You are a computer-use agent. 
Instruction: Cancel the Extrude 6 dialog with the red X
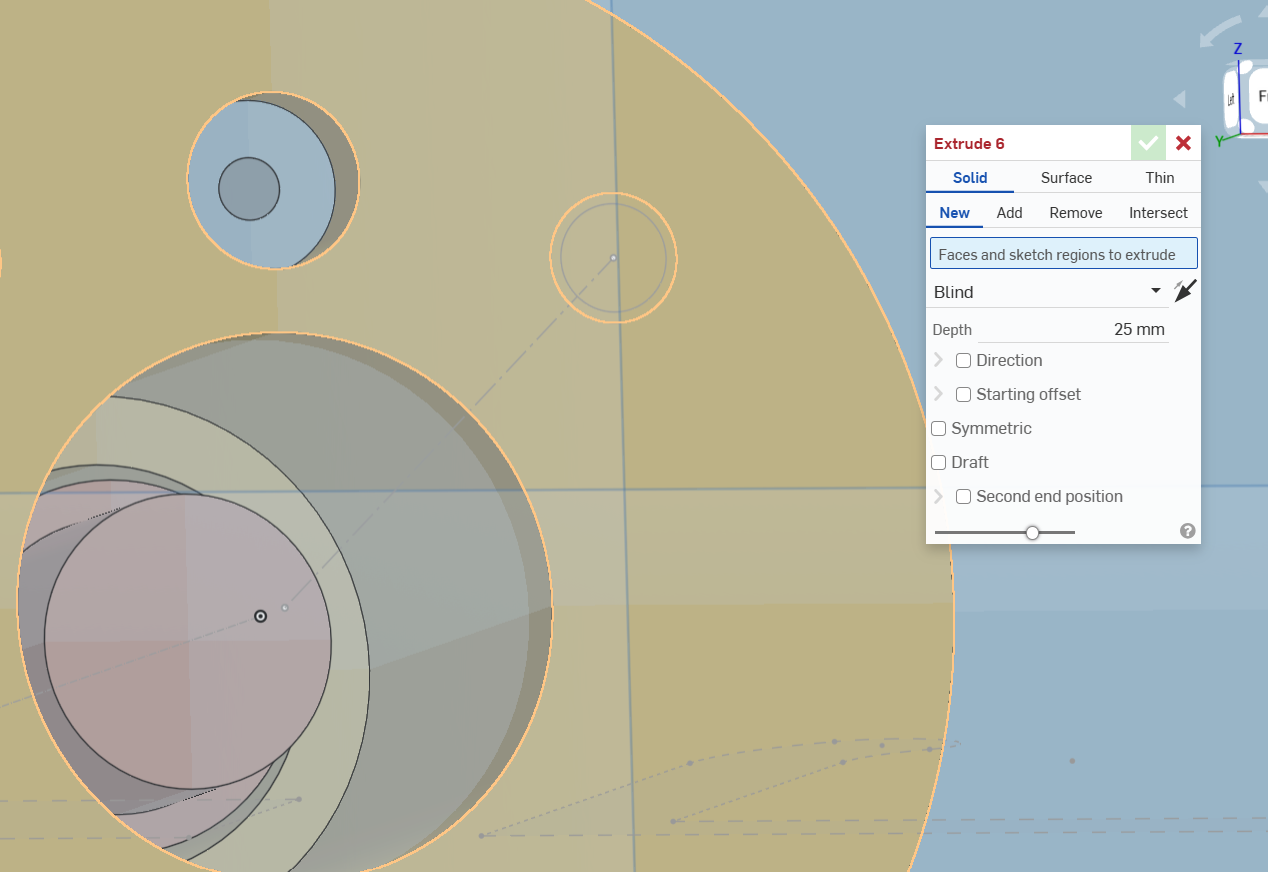pos(1183,143)
